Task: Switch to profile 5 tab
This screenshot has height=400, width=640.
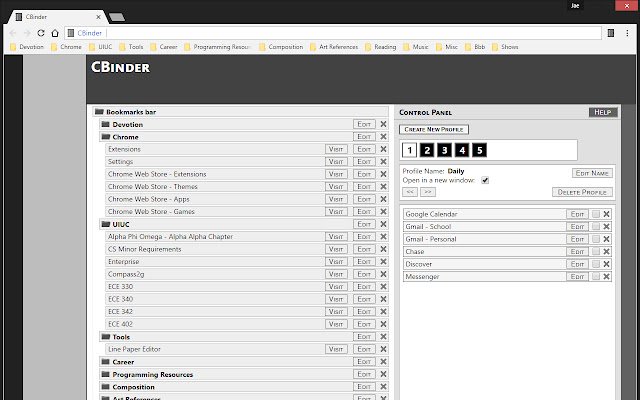Action: click(x=480, y=150)
